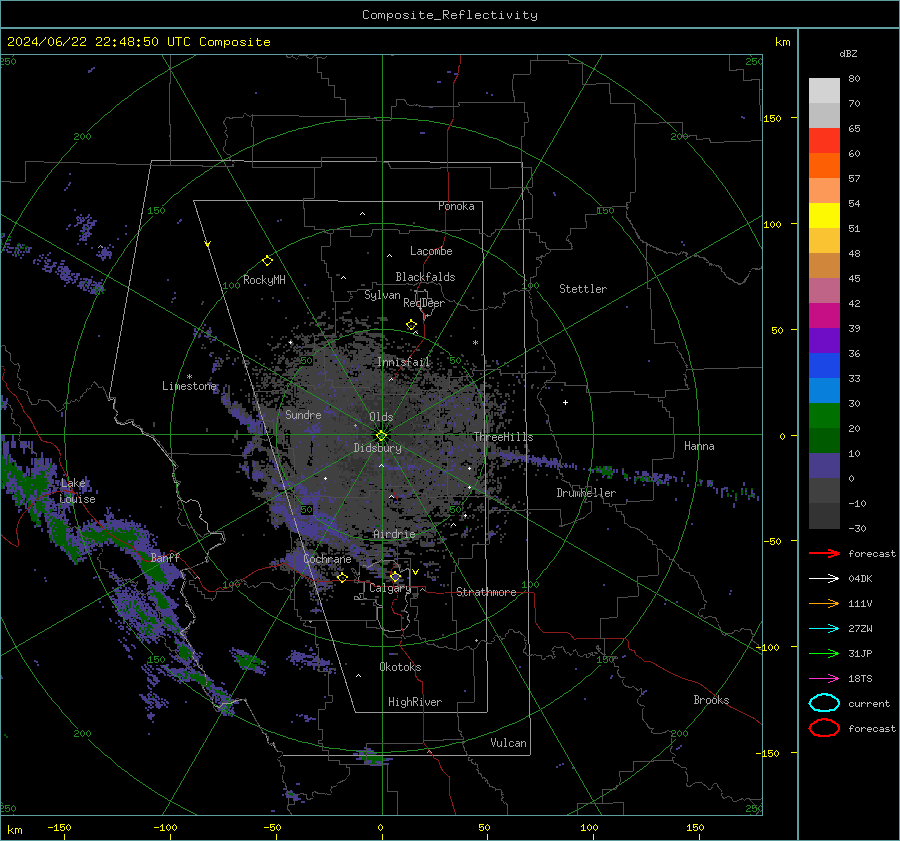Image resolution: width=900 pixels, height=841 pixels.
Task: Click the Lake Louise label
Action: (x=77, y=491)
